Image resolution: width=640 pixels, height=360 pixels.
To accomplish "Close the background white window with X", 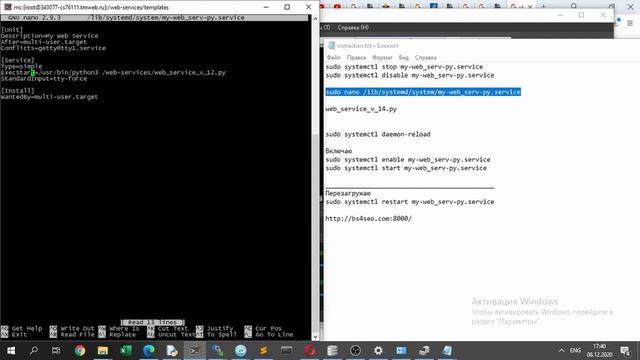I will (x=603, y=15).
